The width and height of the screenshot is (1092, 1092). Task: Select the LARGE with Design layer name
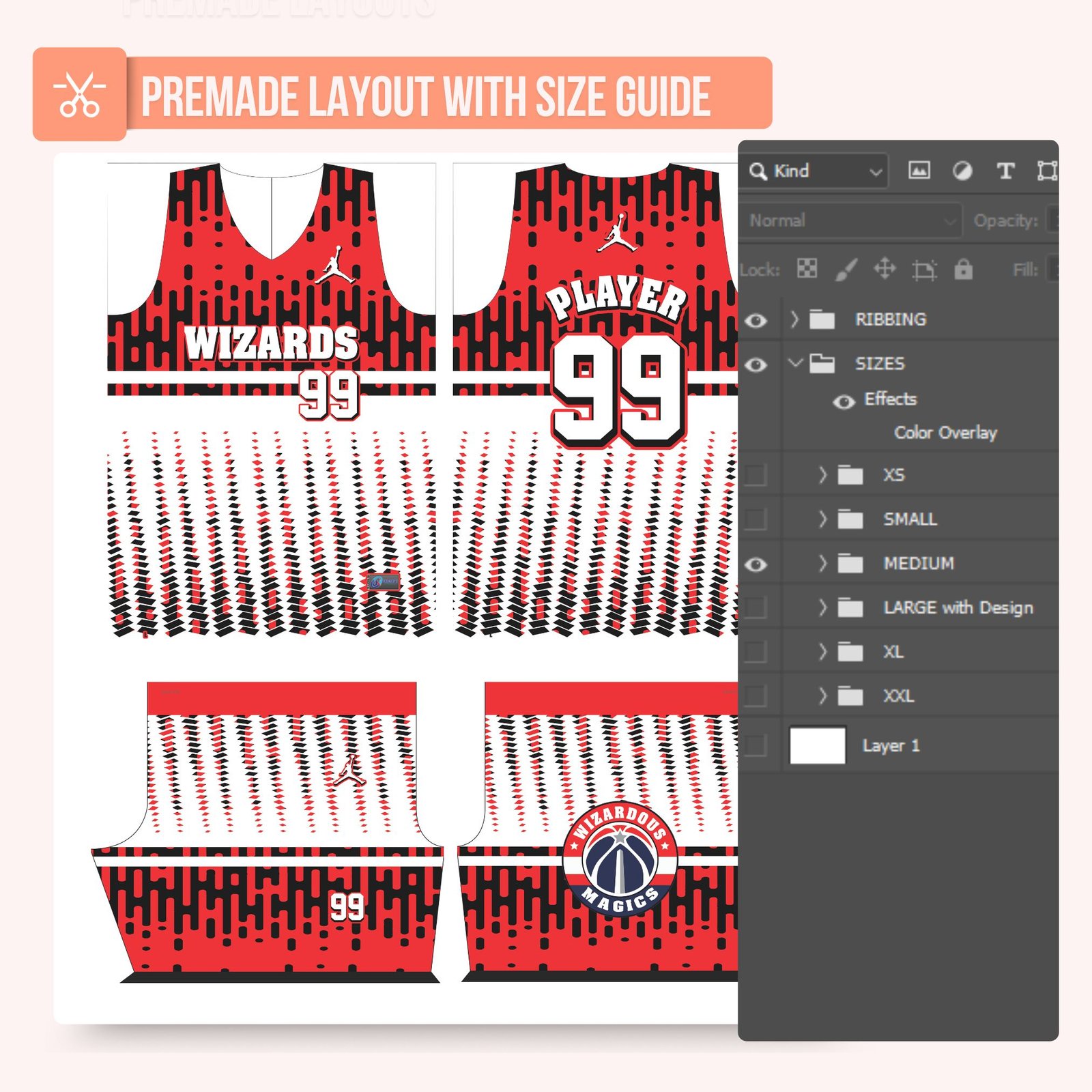(x=958, y=608)
